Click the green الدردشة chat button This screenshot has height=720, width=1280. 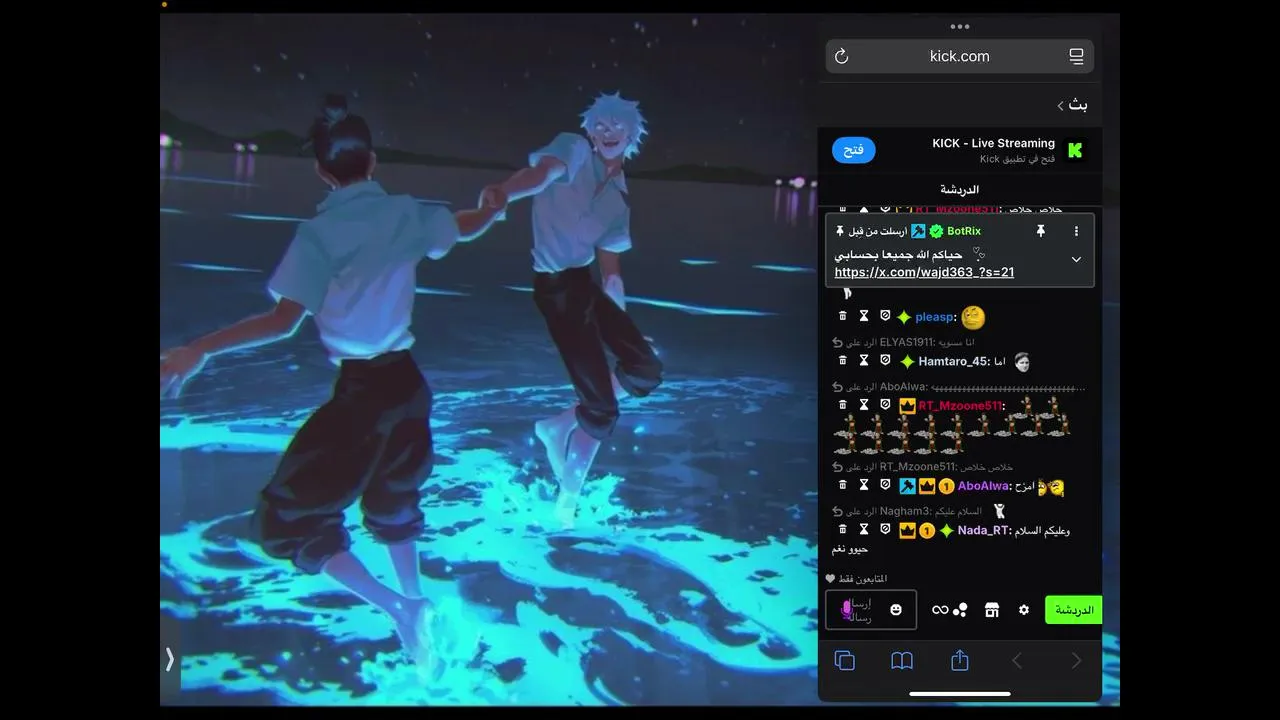coord(1074,610)
